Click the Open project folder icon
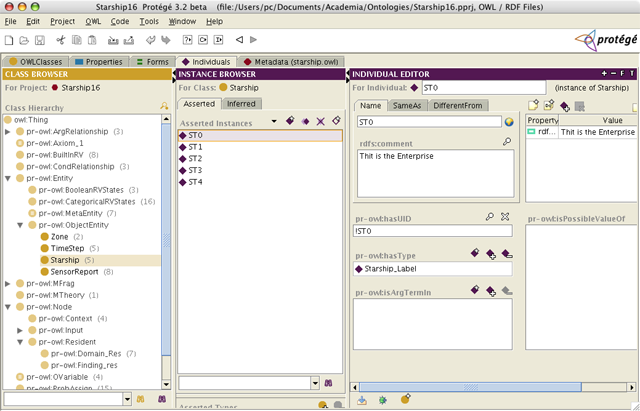 tap(25, 40)
